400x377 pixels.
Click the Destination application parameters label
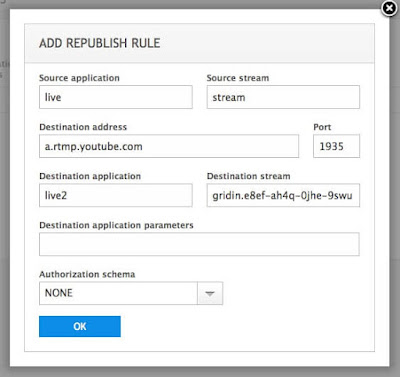pyautogui.click(x=116, y=225)
